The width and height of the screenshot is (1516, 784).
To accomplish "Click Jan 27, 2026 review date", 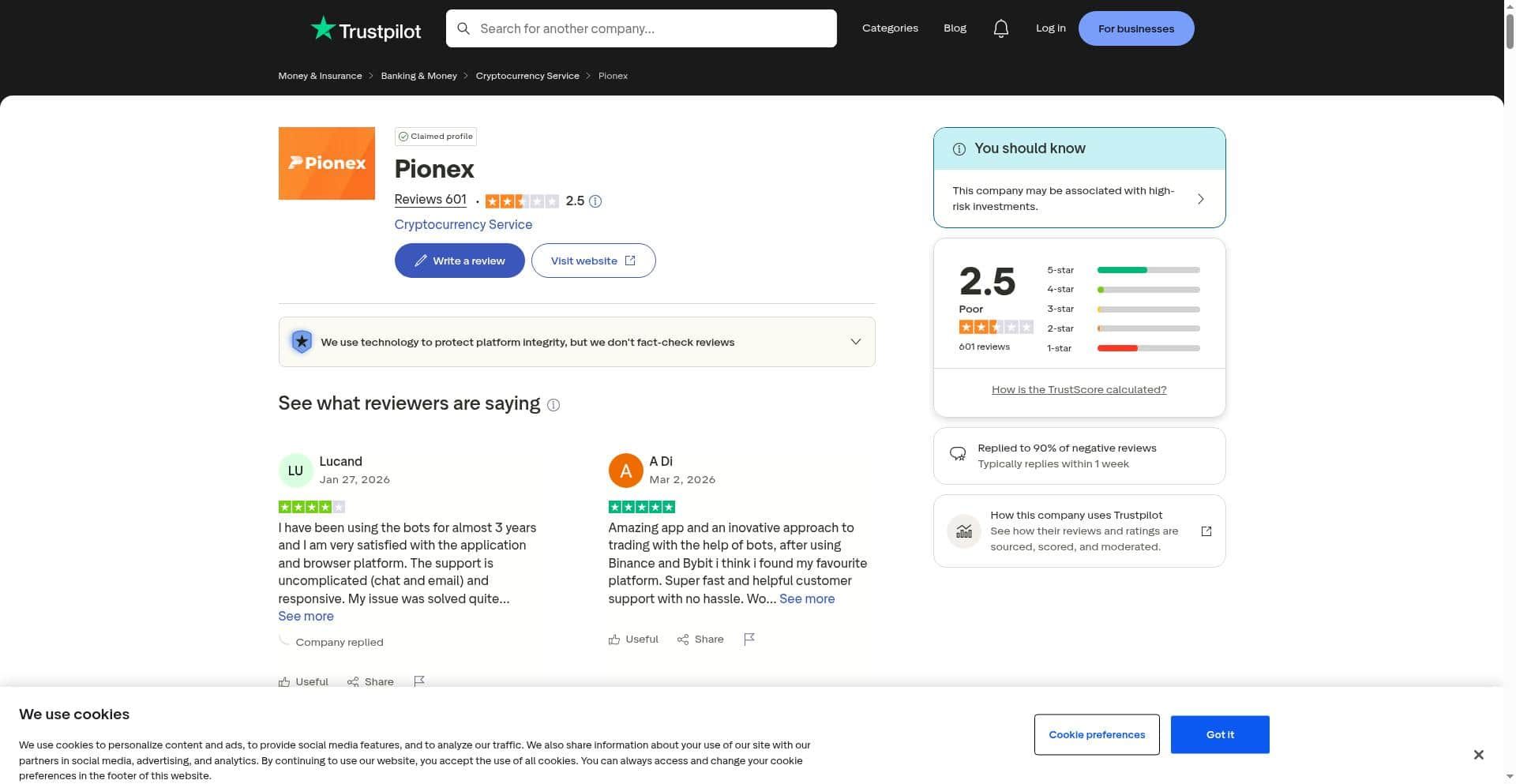I will pos(355,480).
